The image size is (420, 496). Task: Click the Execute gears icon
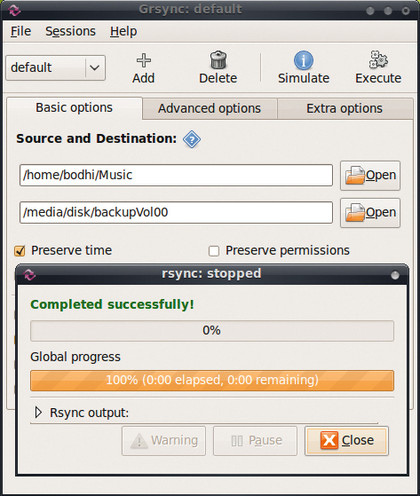coord(378,60)
